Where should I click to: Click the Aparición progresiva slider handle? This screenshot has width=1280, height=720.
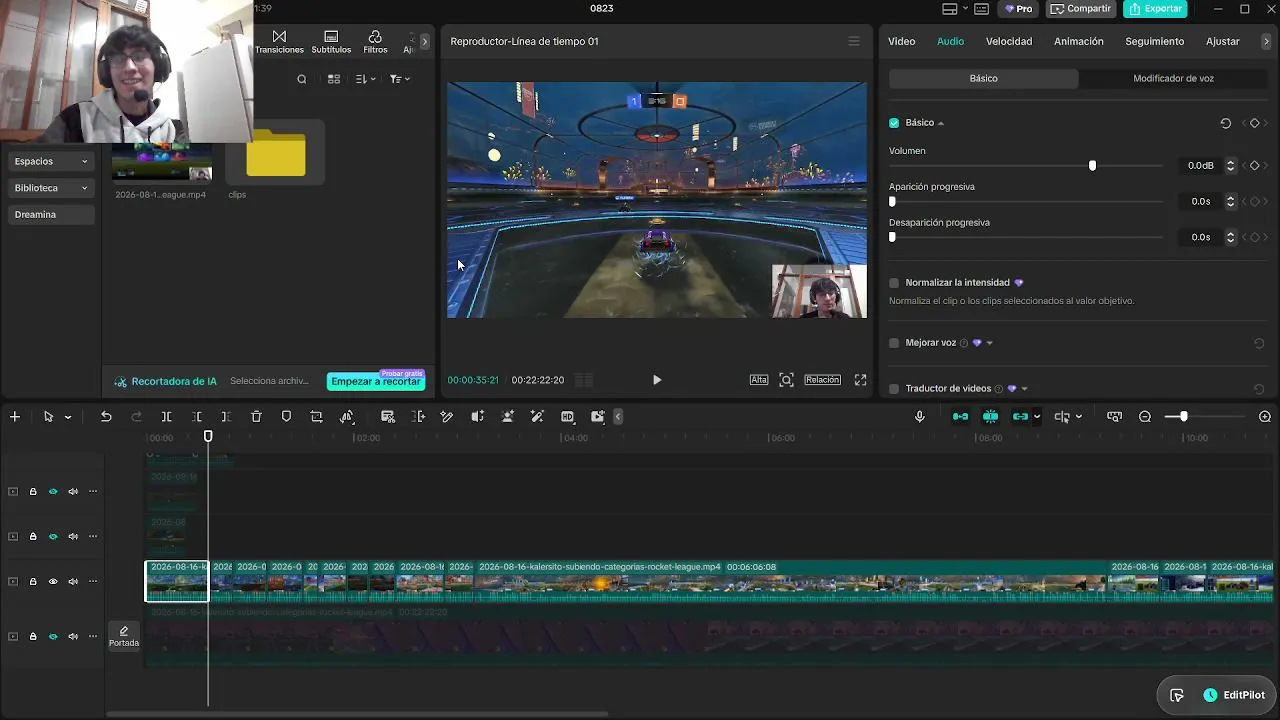(x=892, y=202)
